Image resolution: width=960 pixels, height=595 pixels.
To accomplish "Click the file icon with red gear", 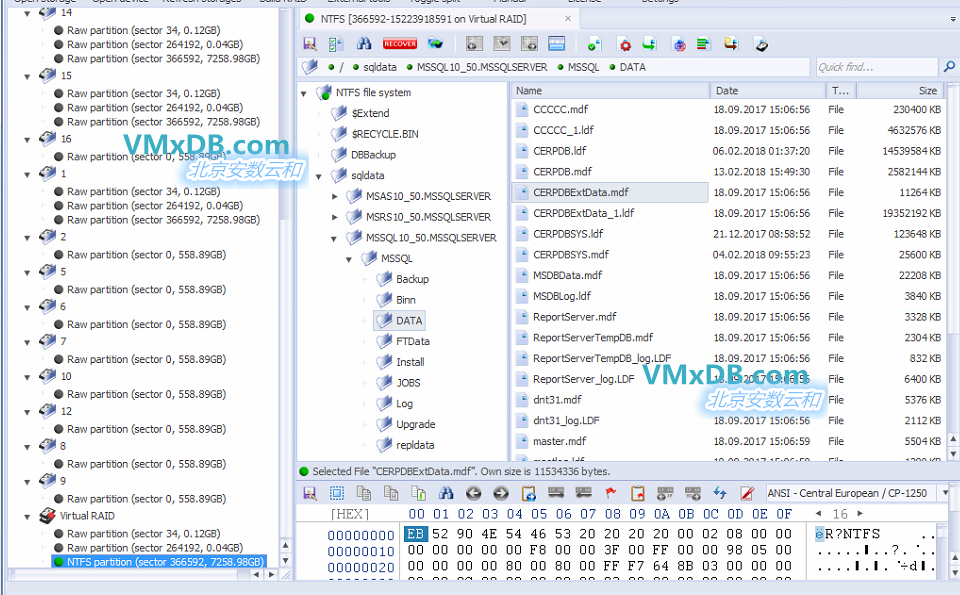I will (624, 44).
